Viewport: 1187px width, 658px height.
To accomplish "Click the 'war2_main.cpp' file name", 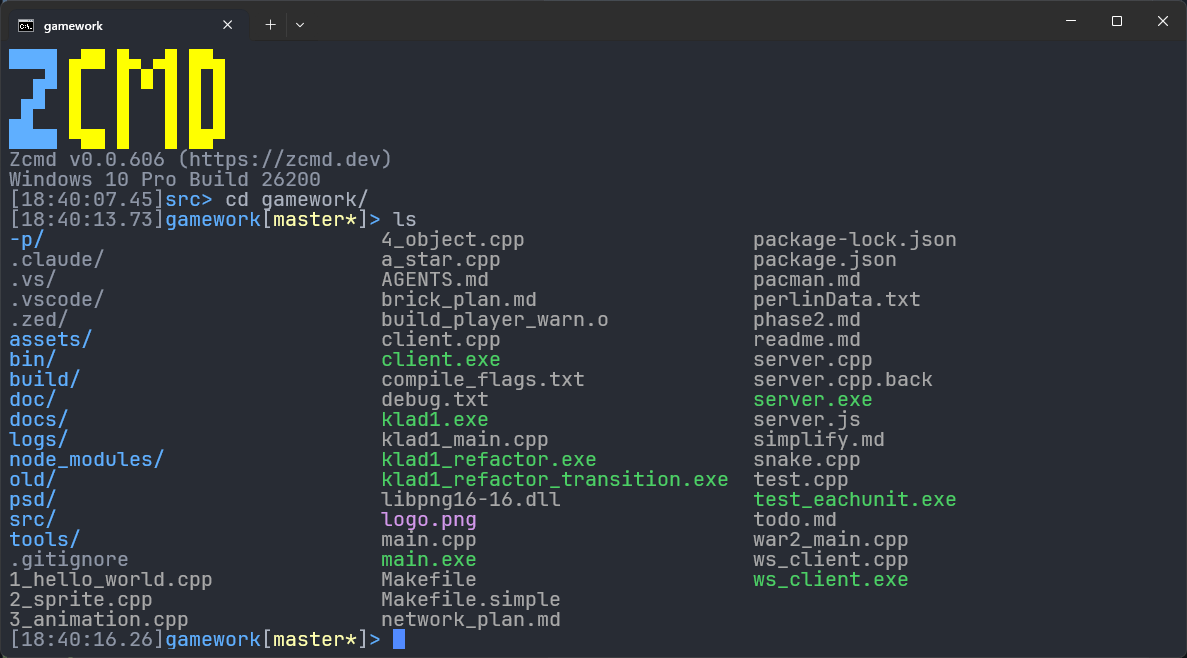I will 830,539.
